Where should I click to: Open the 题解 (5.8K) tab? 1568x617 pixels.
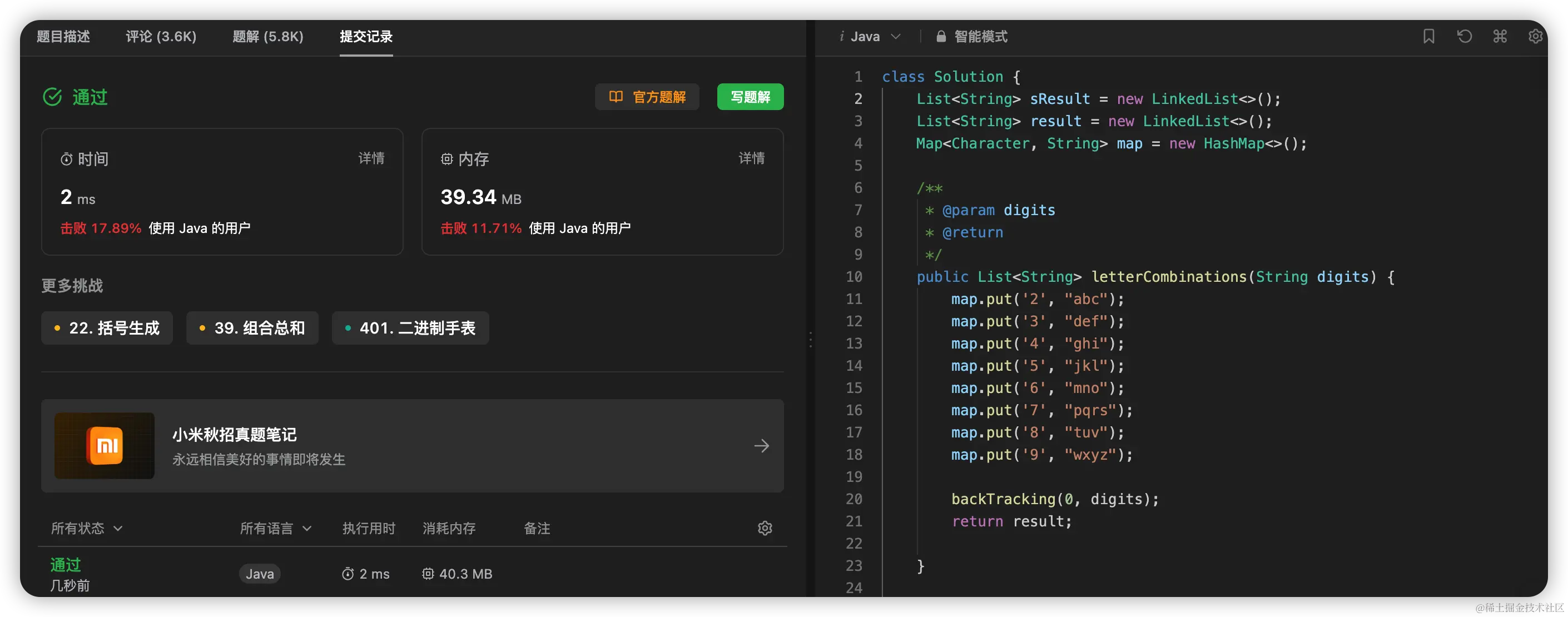pyautogui.click(x=268, y=37)
